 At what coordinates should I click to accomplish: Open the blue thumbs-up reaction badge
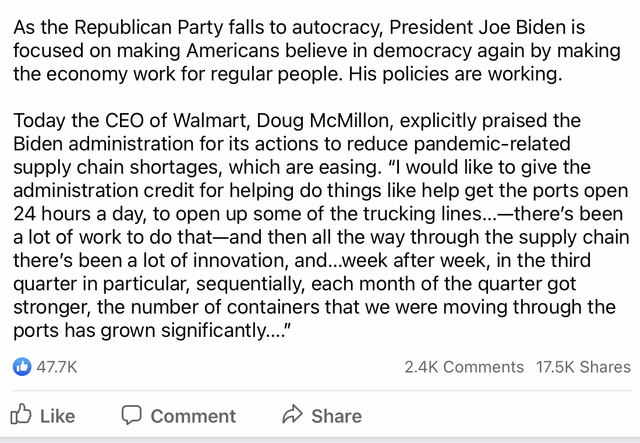tap(22, 366)
